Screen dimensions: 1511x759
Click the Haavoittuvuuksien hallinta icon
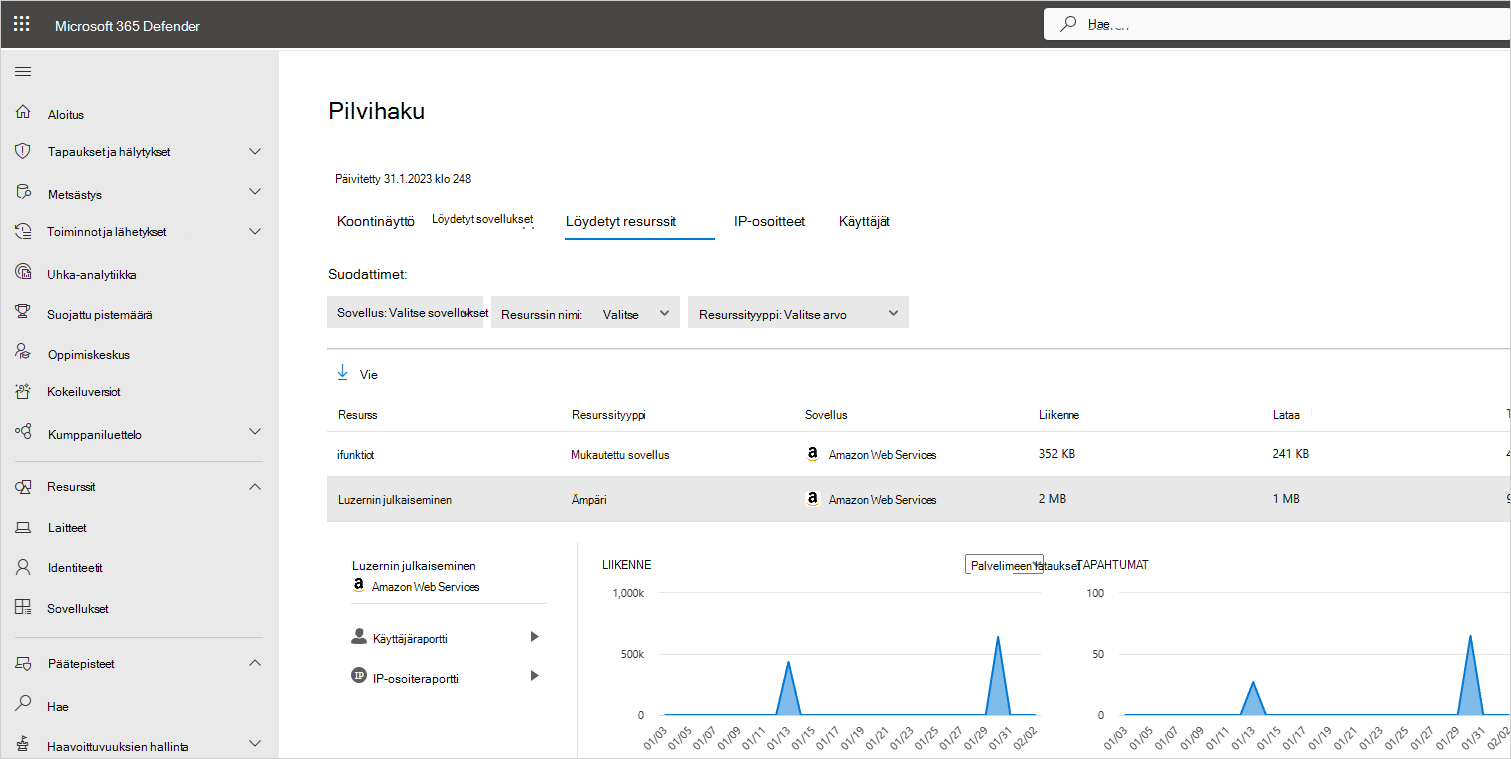point(24,745)
